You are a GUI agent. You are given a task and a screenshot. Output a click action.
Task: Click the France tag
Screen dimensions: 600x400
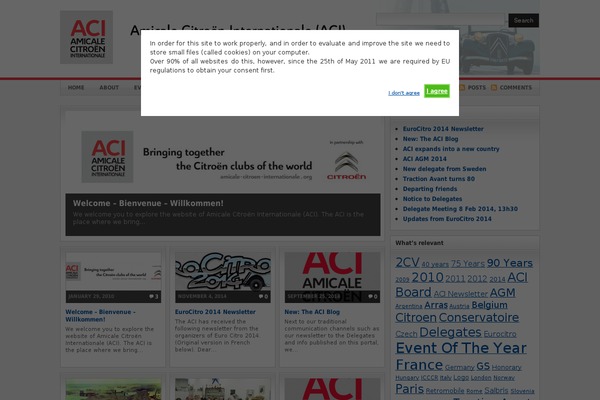tap(419, 365)
